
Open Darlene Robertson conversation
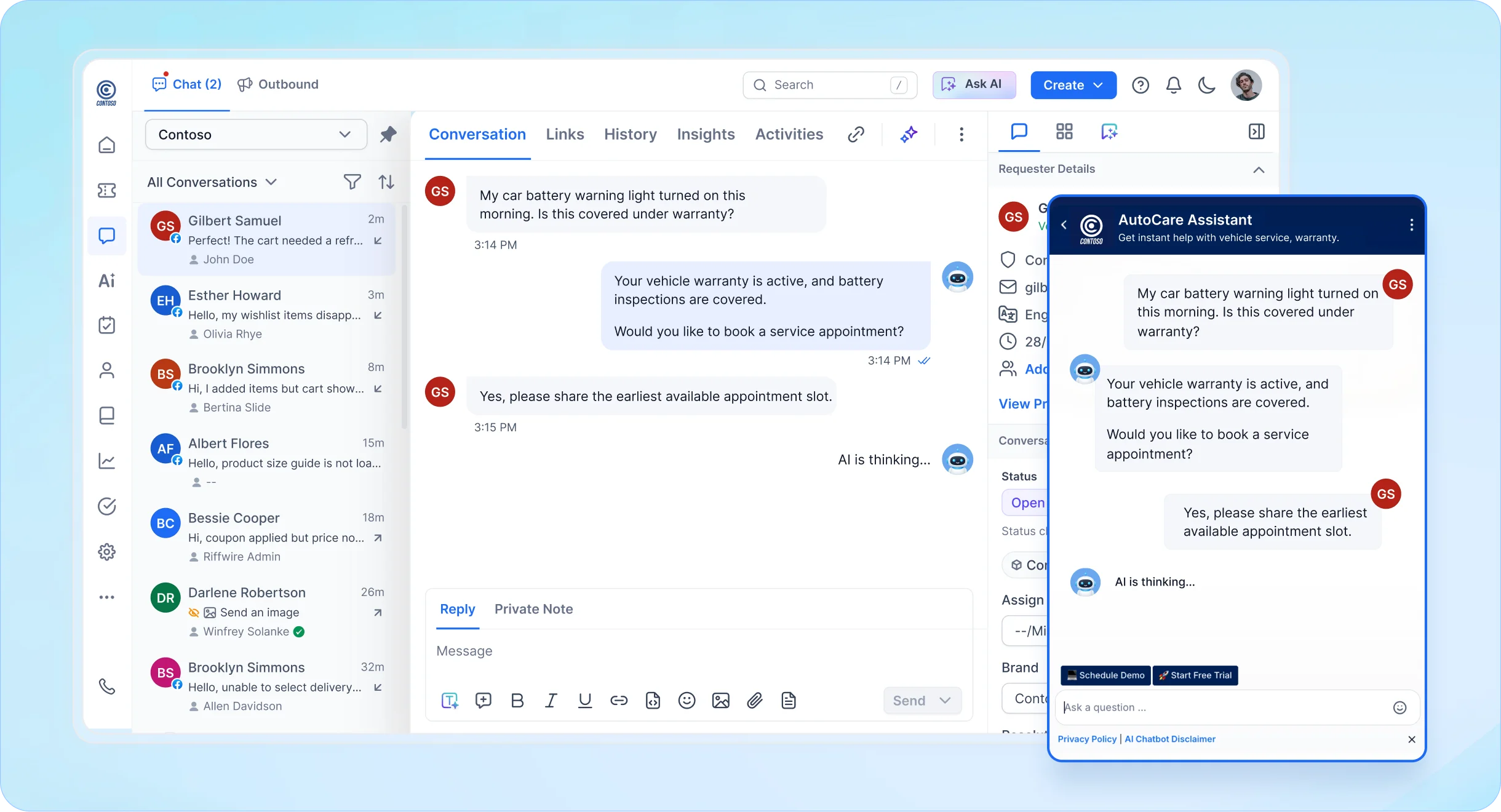pyautogui.click(x=267, y=611)
